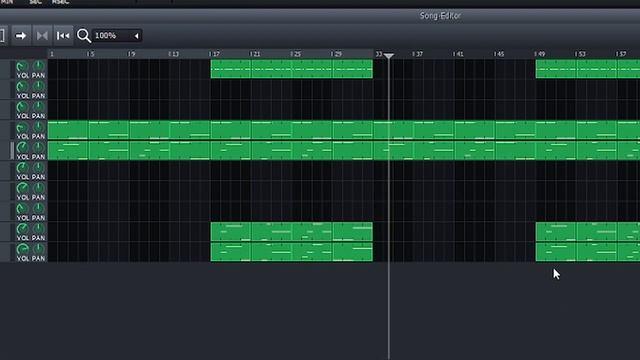This screenshot has width=640, height=360.
Task: Click bar 21 on the timeline ruler
Action: pyautogui.click(x=255, y=54)
